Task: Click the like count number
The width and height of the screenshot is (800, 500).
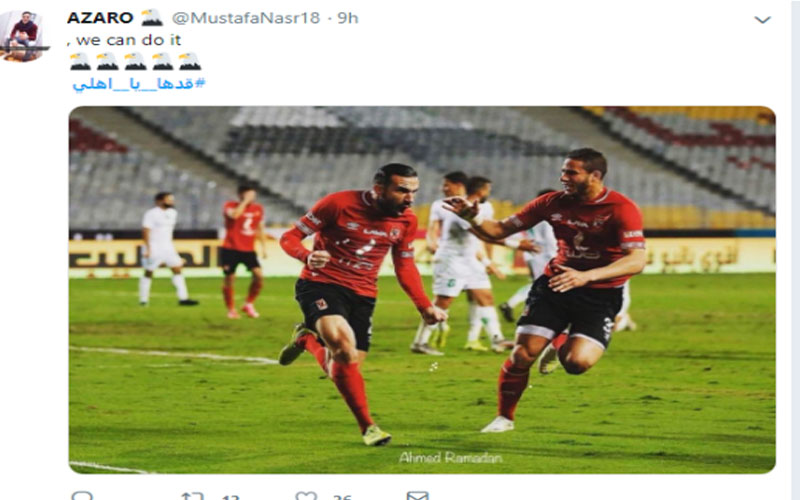Action: pyautogui.click(x=342, y=496)
